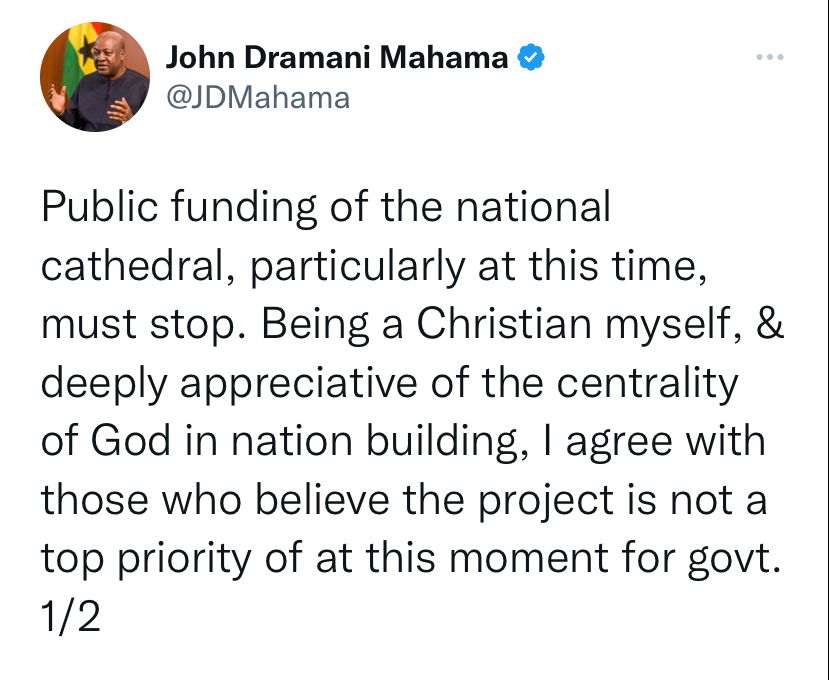The height and width of the screenshot is (680, 829).
Task: Click the word 'national' in the first line
Action: [x=533, y=206]
